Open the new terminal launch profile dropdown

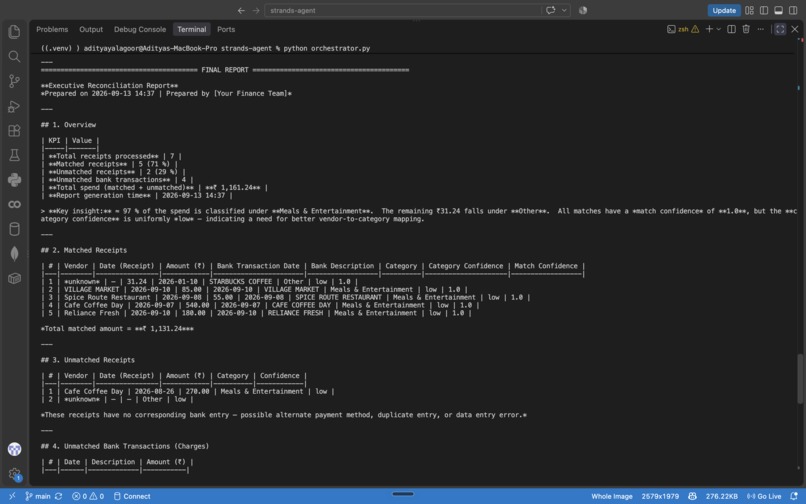719,29
